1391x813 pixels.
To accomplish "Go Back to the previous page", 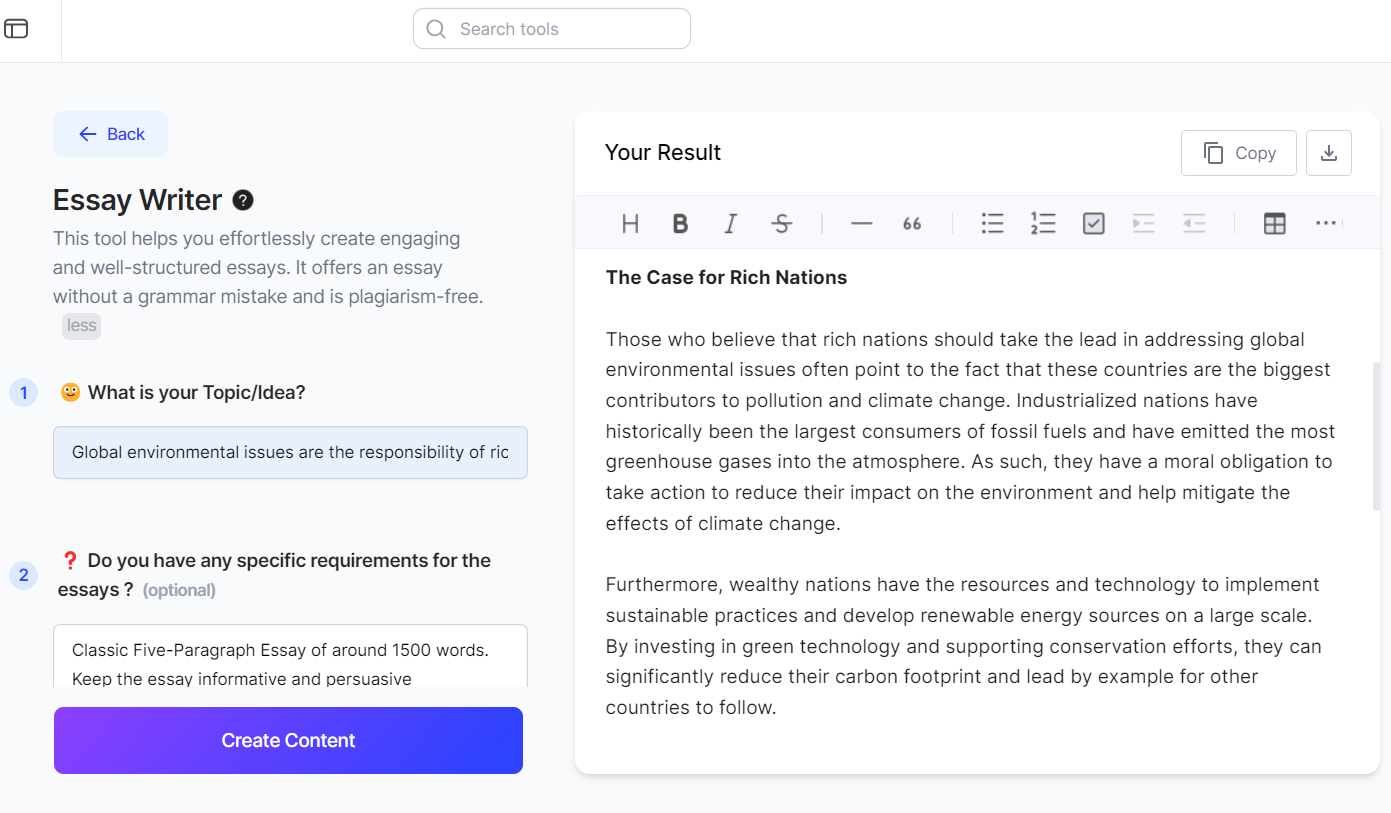I will (x=111, y=134).
